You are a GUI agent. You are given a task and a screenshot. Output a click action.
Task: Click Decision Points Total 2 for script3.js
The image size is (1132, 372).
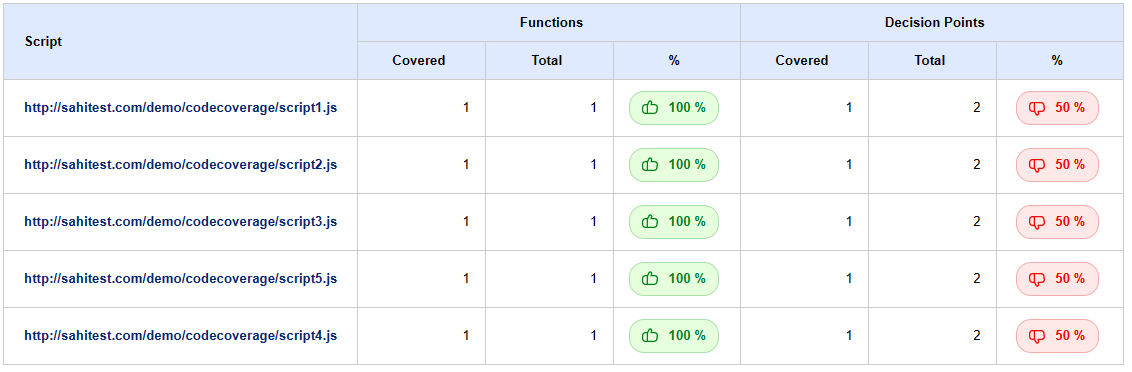coord(977,222)
